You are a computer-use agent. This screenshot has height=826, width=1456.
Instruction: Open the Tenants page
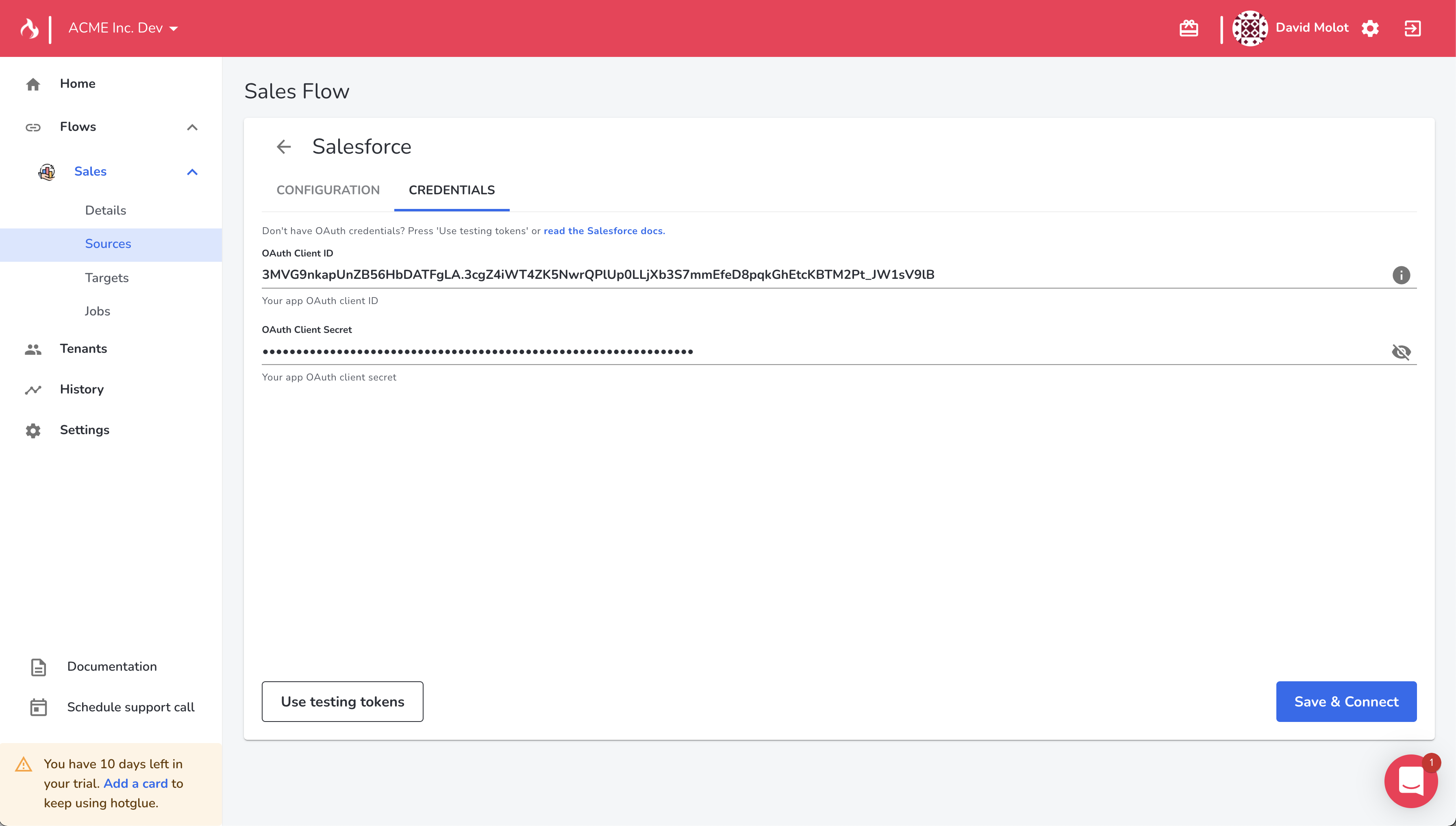[x=83, y=348]
